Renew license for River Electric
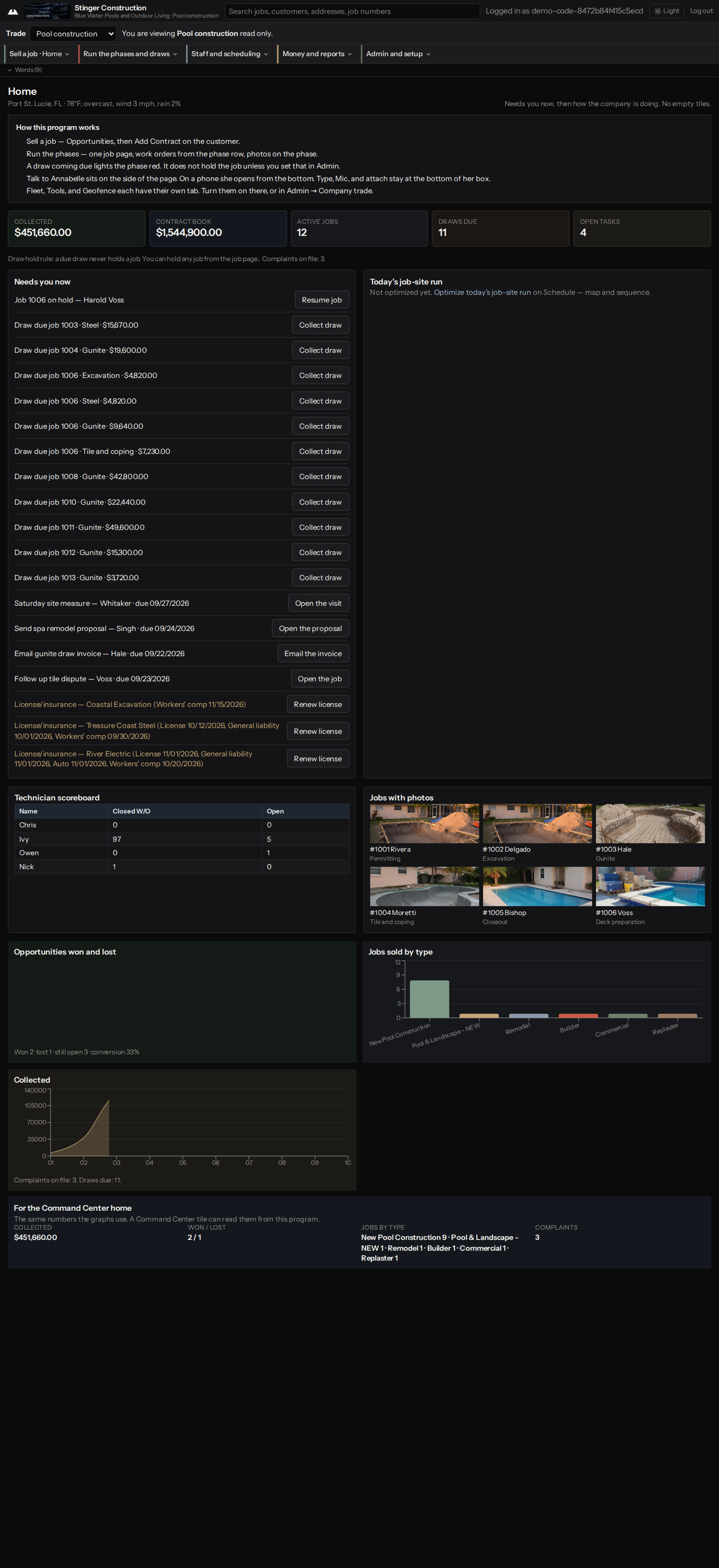This screenshot has height=1568, width=719. click(318, 759)
